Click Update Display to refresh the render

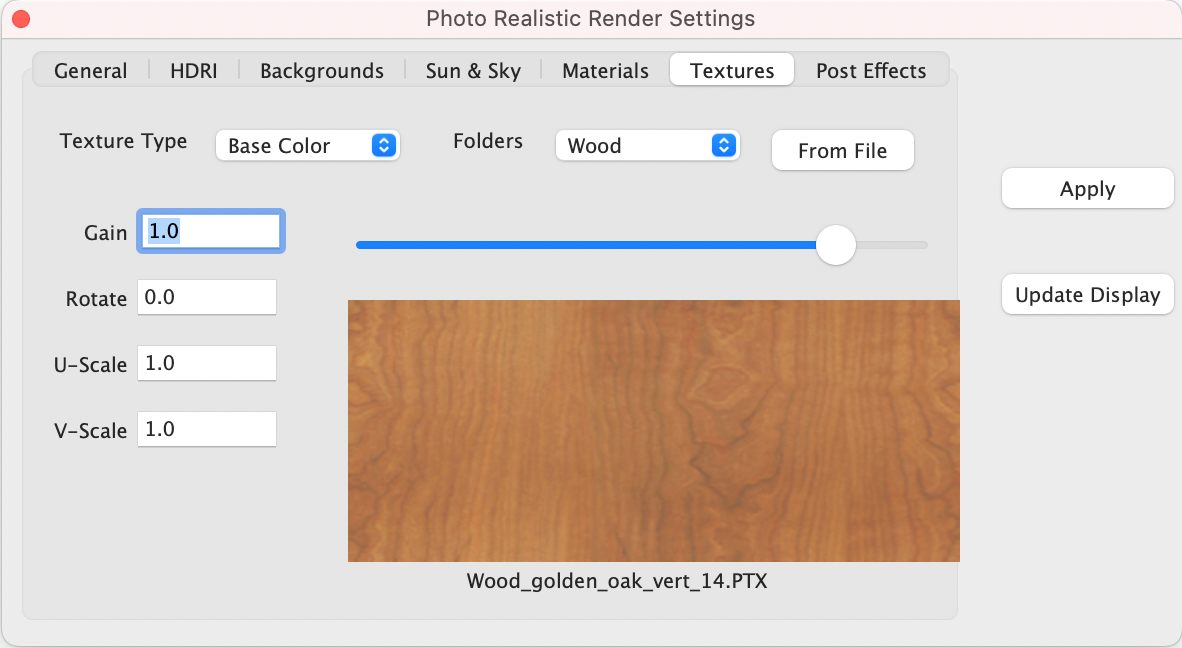click(x=1087, y=294)
